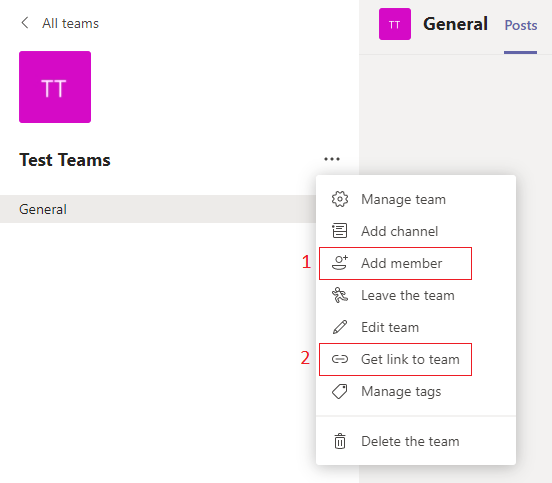Click the small TT avatar in header
The image size is (552, 483).
pos(395,24)
